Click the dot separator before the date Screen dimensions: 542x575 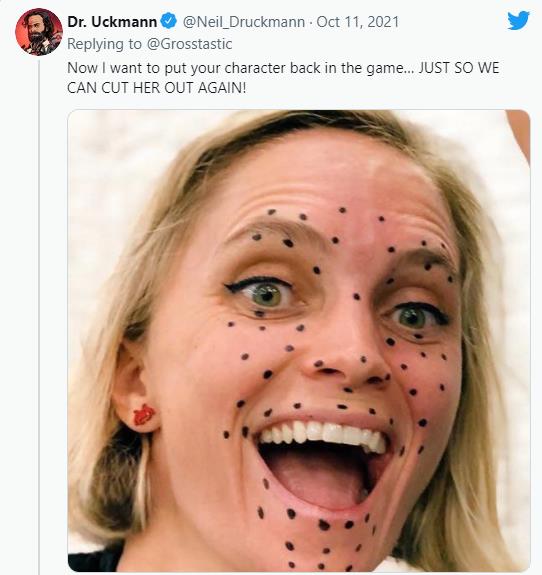(x=311, y=22)
